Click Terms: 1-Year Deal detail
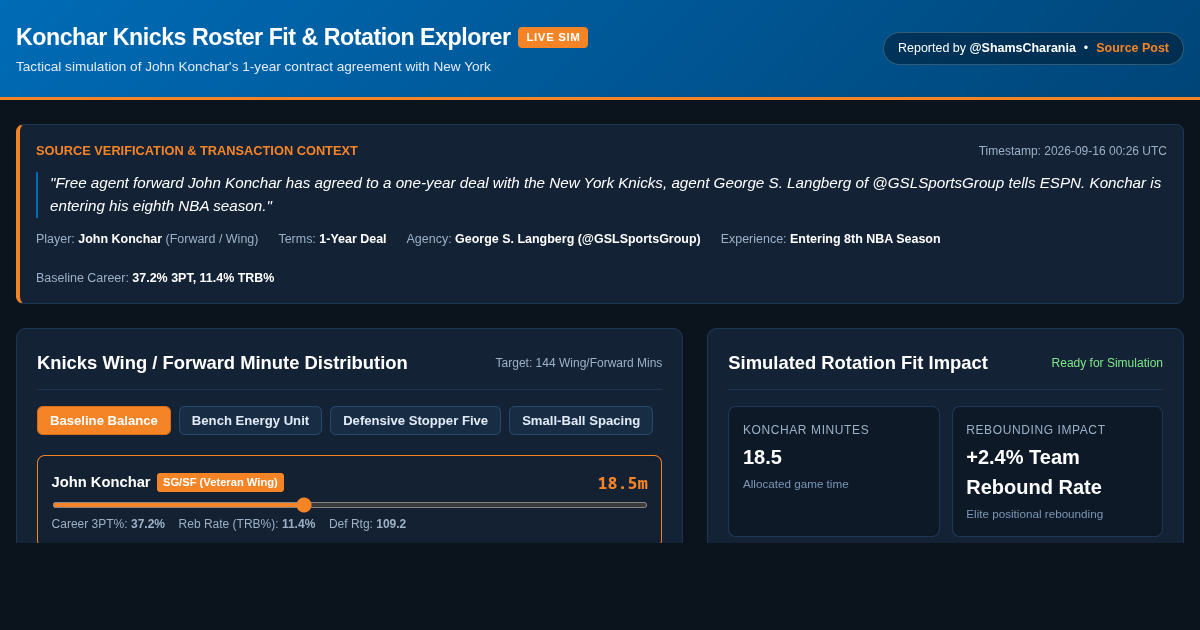 [x=332, y=239]
